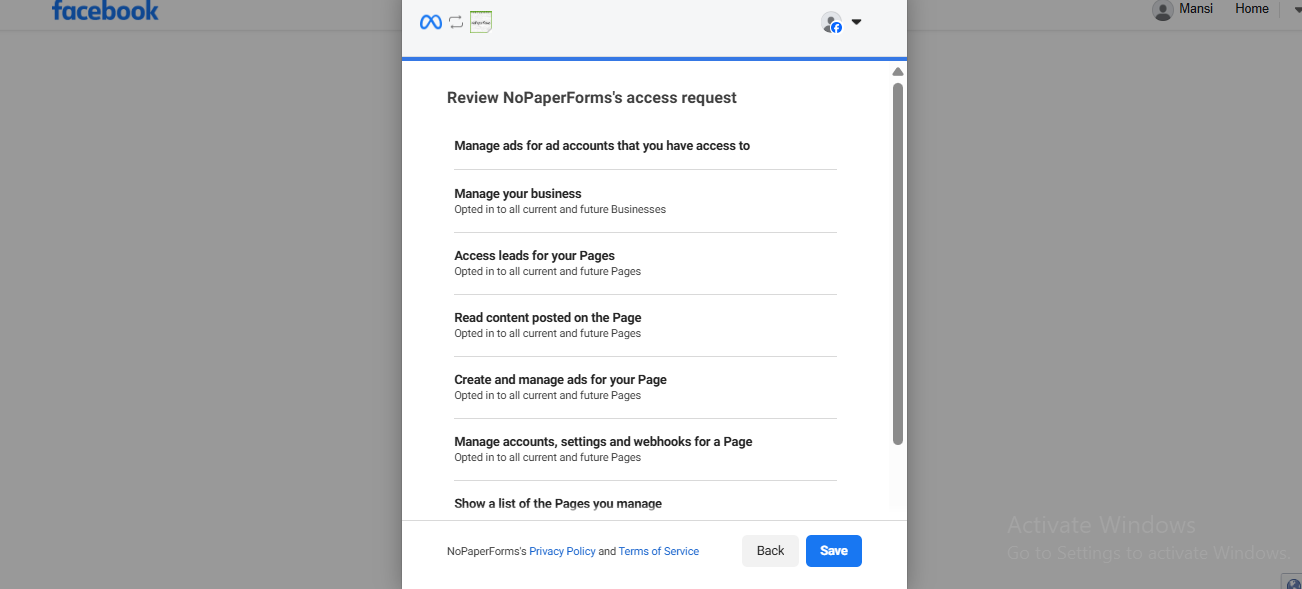Click the profile avatar in dialog header

tap(831, 22)
